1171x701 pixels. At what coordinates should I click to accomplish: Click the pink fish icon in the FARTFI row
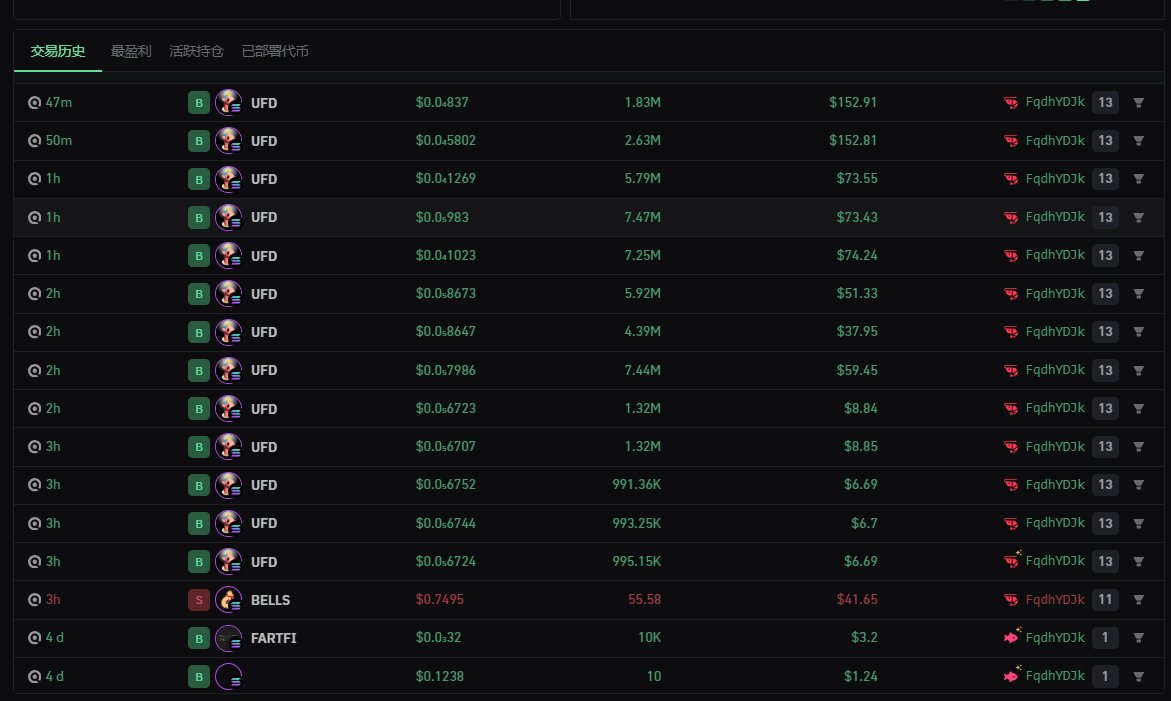tap(1012, 637)
